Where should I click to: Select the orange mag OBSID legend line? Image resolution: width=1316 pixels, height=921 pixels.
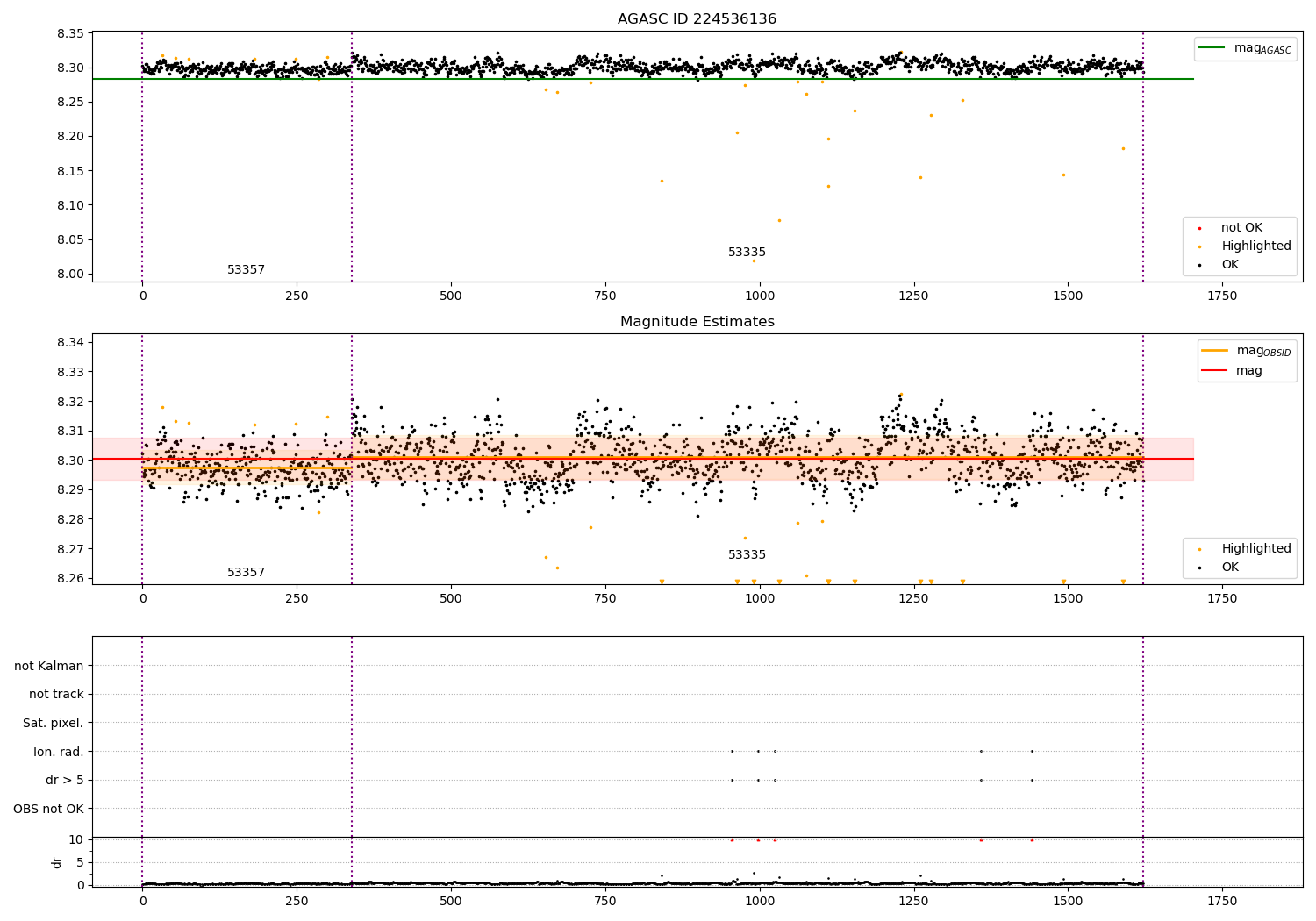1215,351
